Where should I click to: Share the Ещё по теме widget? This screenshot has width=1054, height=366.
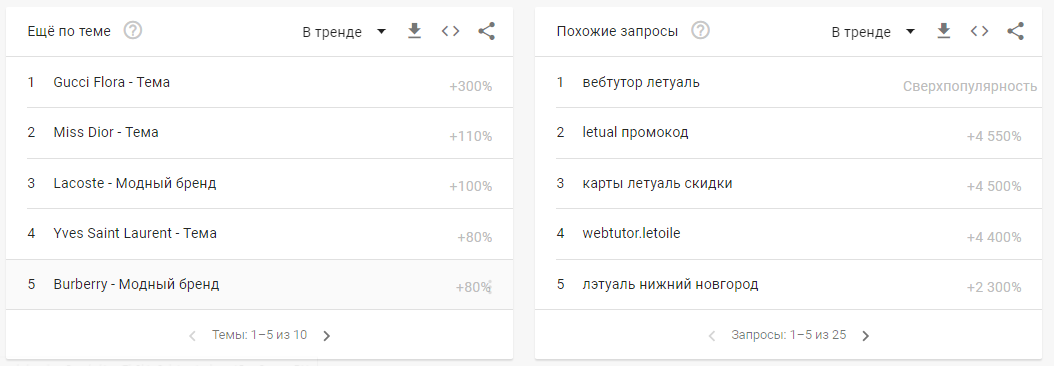(x=487, y=31)
